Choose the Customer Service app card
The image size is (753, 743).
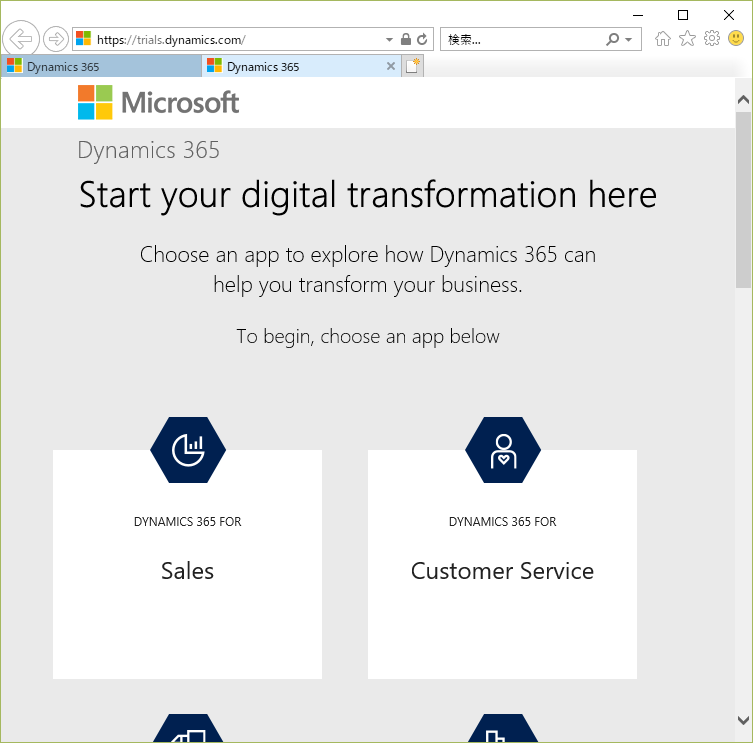coord(502,564)
